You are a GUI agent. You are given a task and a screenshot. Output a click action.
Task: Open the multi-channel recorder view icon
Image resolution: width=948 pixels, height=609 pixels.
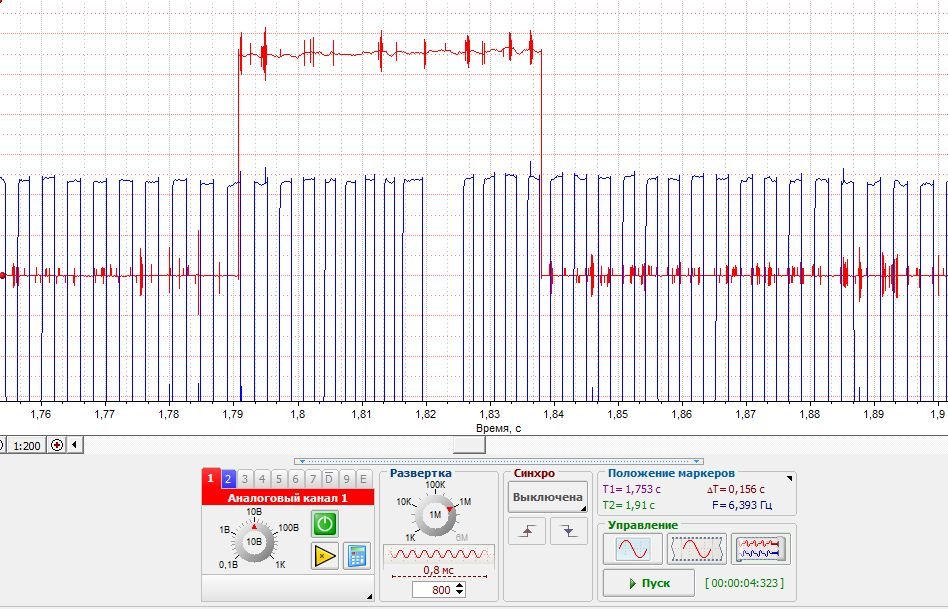pyautogui.click(x=760, y=548)
